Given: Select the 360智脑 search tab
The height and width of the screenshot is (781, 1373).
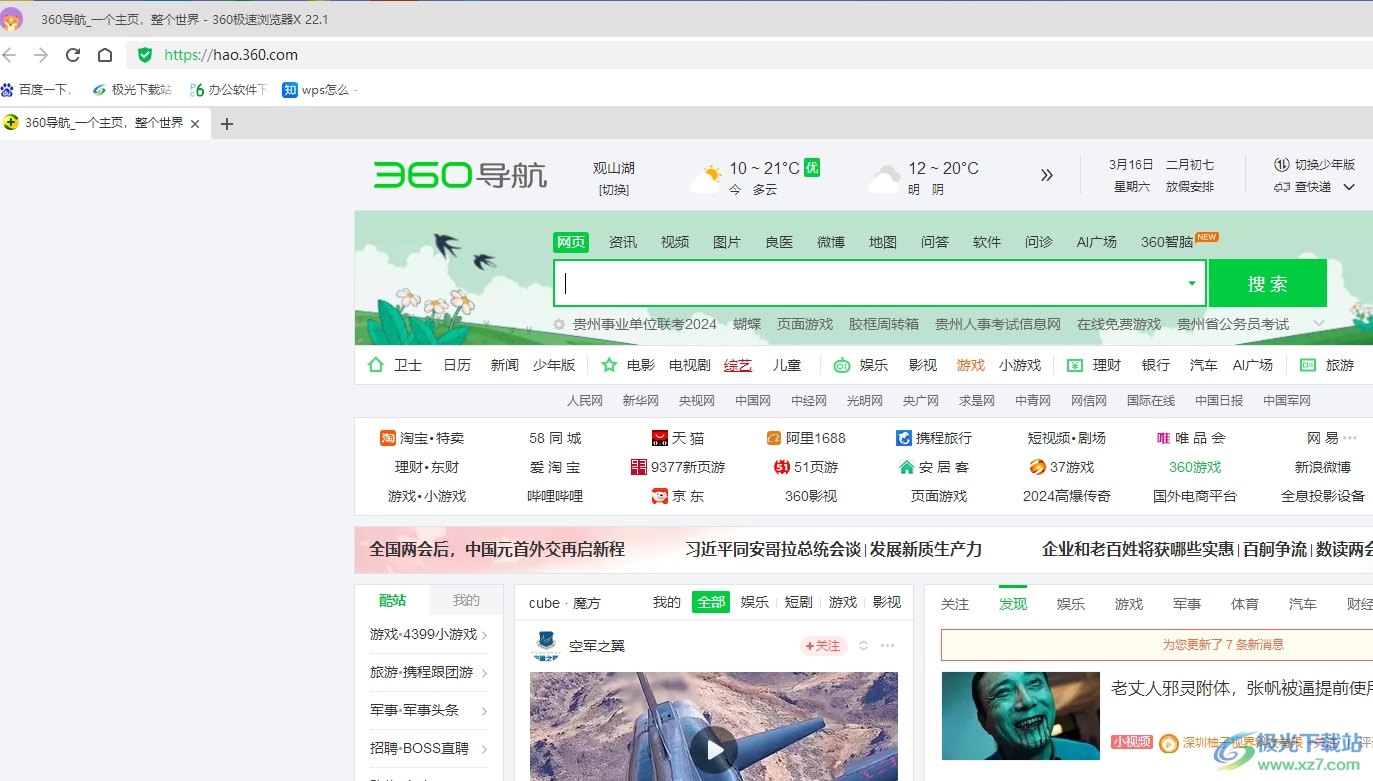Looking at the screenshot, I should pyautogui.click(x=1167, y=242).
